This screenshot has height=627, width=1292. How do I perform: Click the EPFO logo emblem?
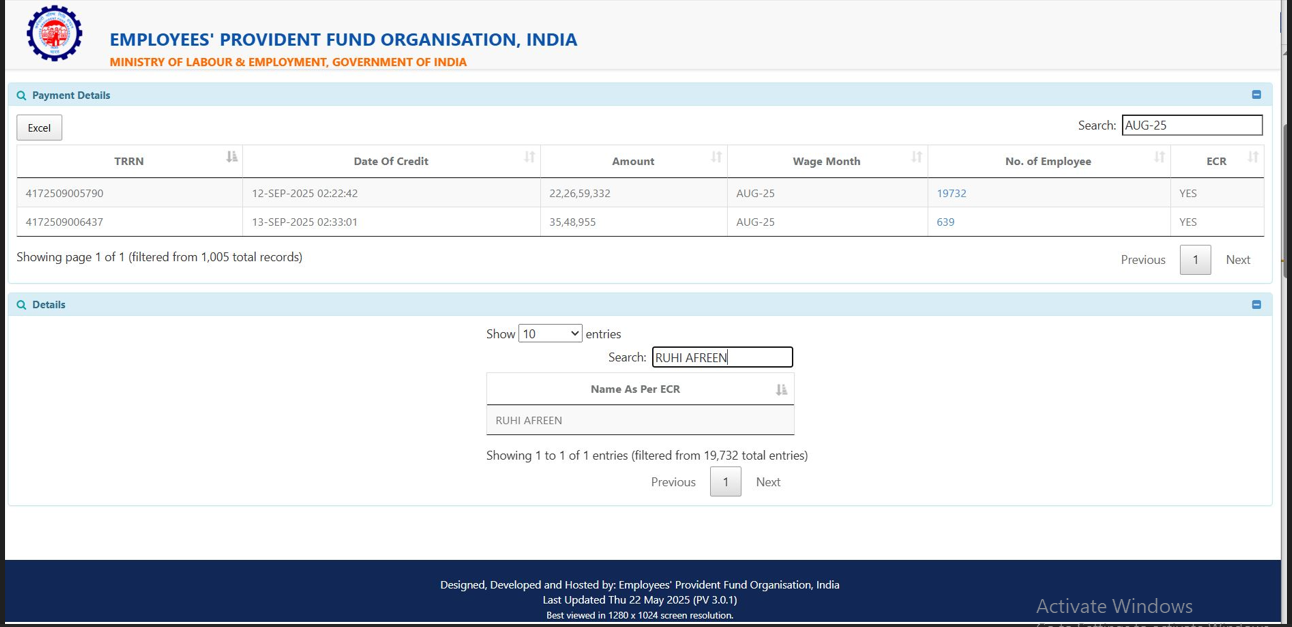(55, 34)
